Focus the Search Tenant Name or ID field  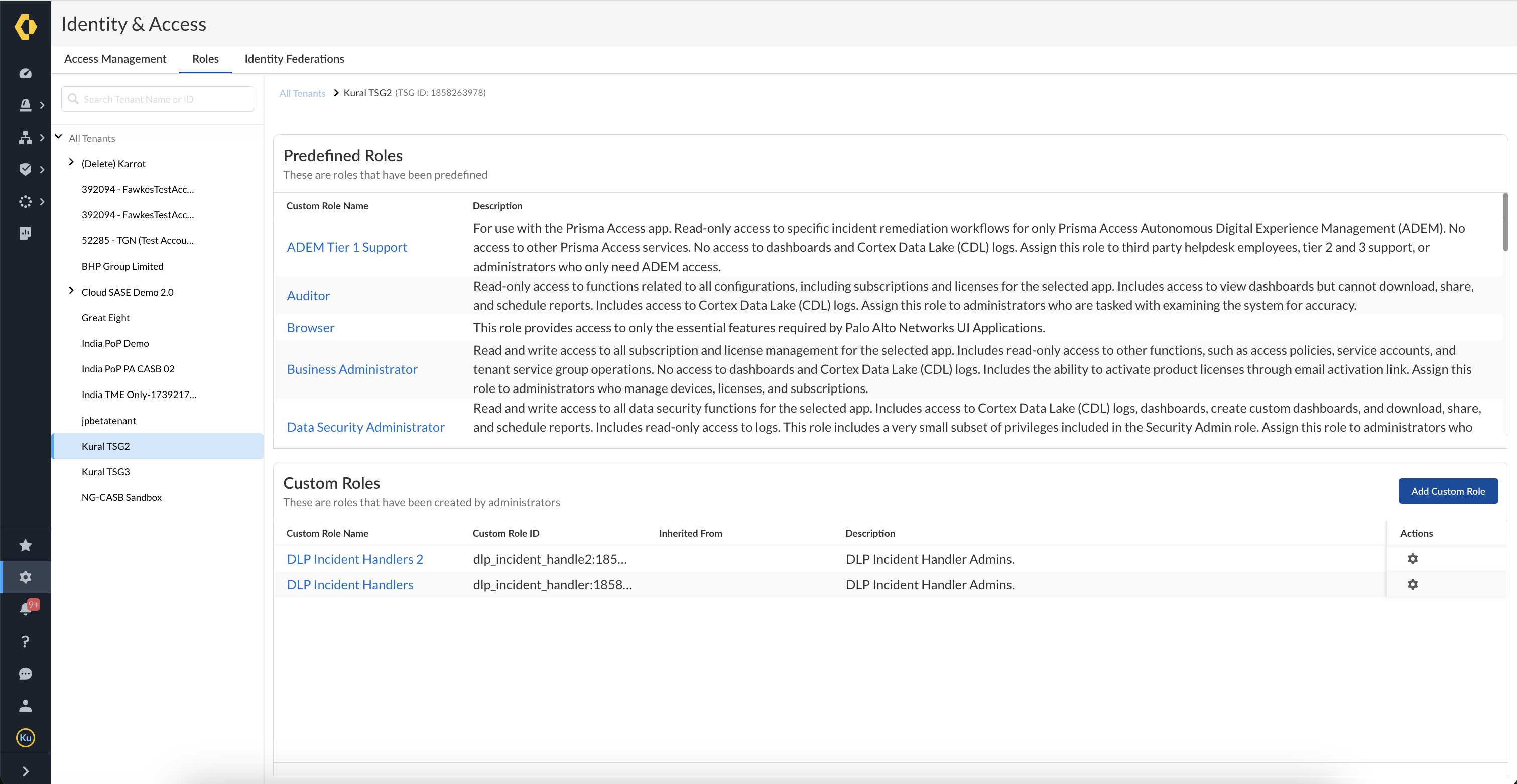[x=157, y=99]
